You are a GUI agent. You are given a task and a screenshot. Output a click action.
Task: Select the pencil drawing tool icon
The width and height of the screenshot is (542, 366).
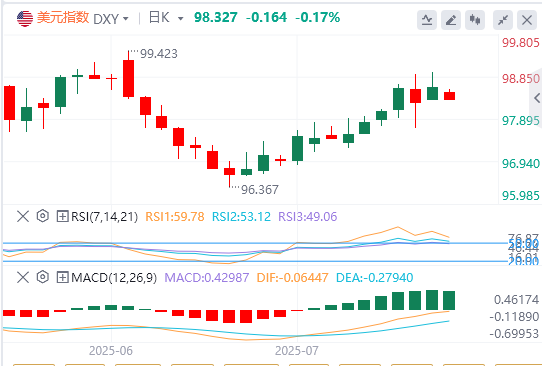451,20
